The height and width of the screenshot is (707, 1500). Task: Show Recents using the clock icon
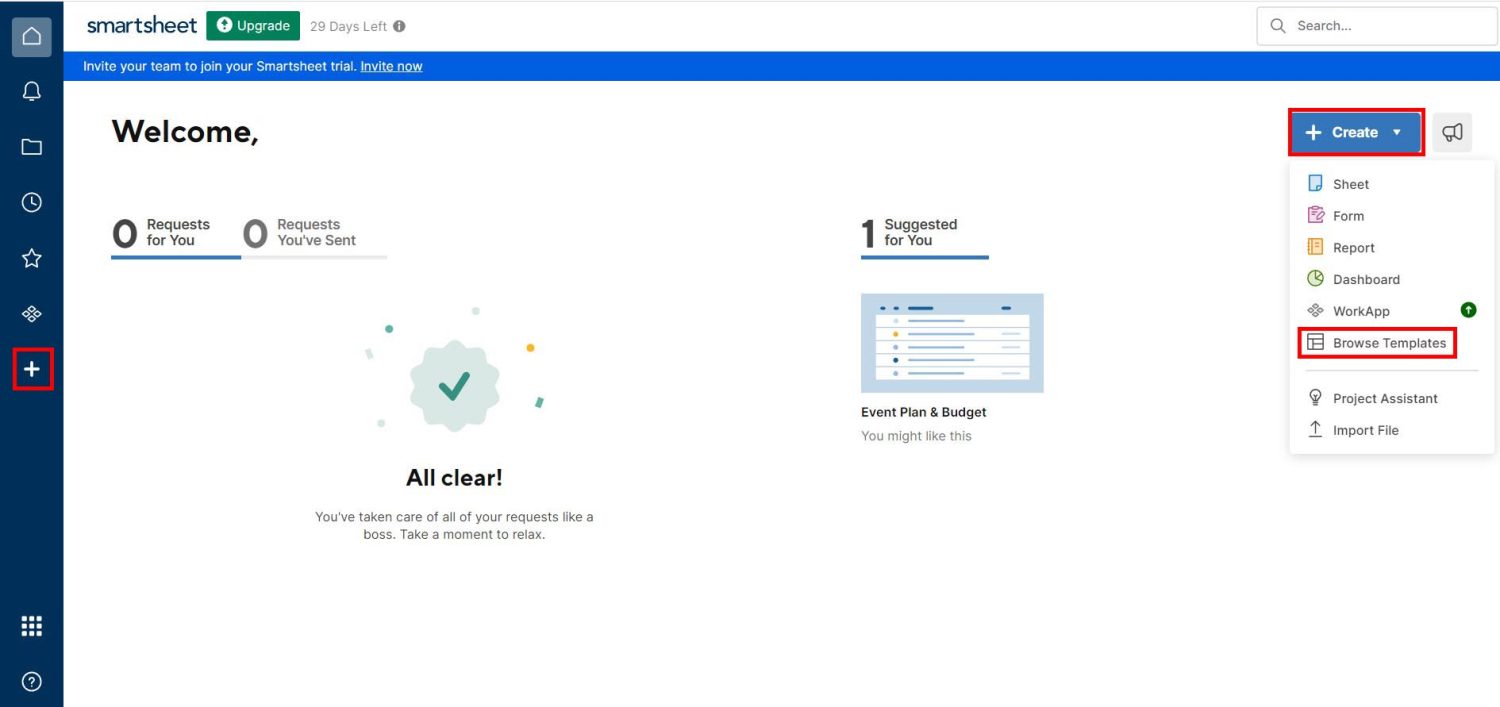point(31,202)
